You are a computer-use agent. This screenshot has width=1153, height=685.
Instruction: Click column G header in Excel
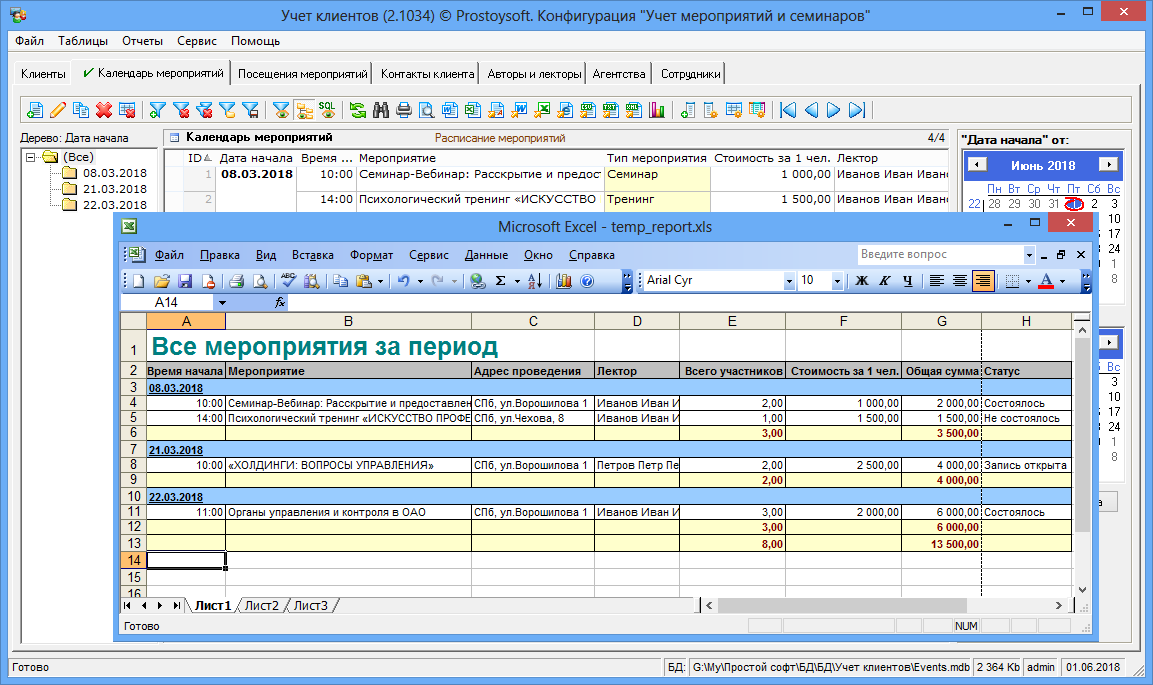[942, 321]
